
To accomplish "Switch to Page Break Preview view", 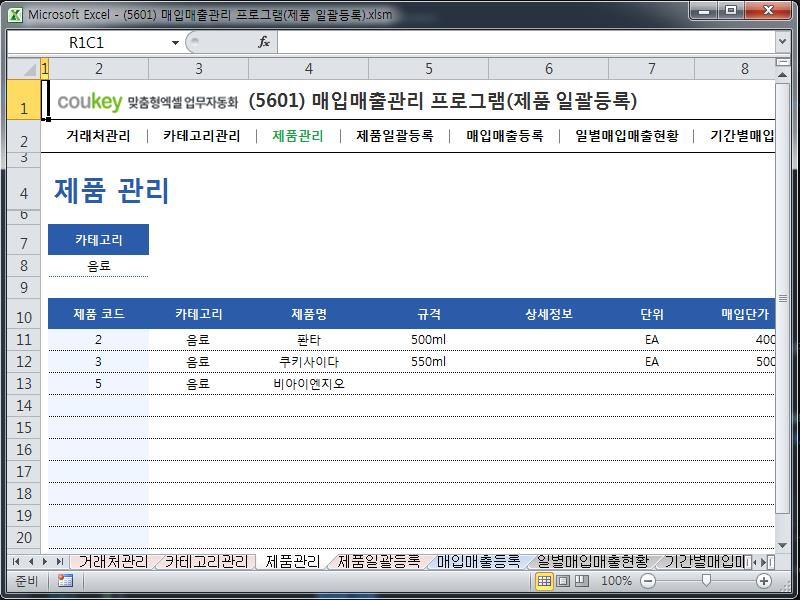I will [x=582, y=581].
